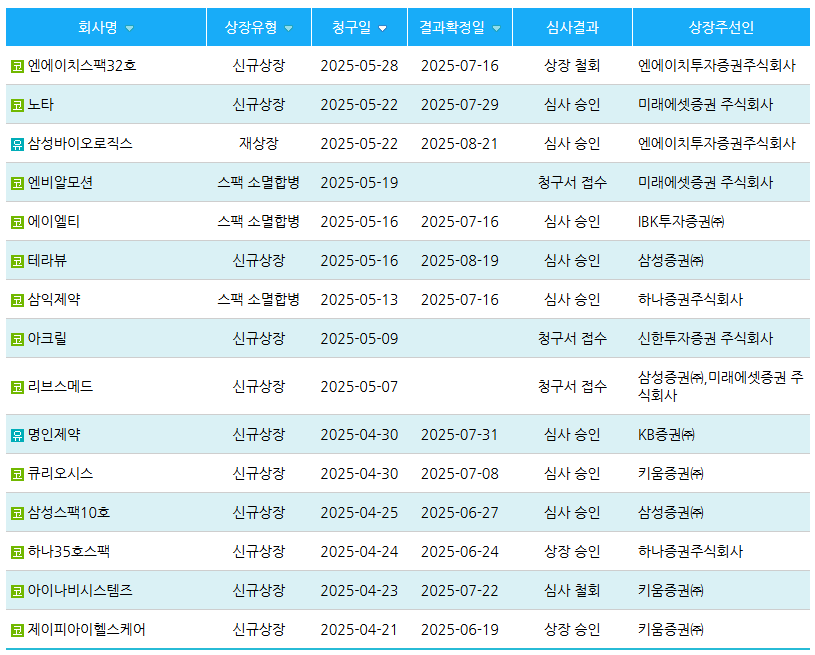Click the market icon beside 큐리오시스
815x655 pixels.
[x=17, y=474]
